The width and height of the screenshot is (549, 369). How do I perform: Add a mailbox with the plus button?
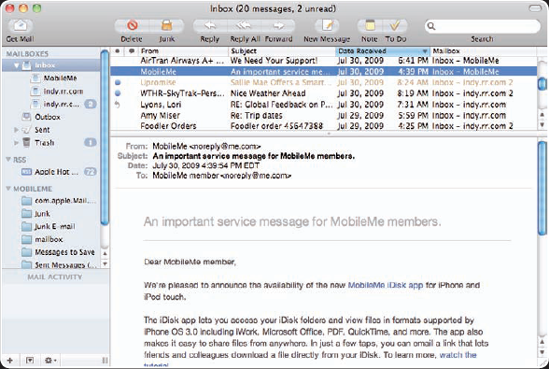10,360
